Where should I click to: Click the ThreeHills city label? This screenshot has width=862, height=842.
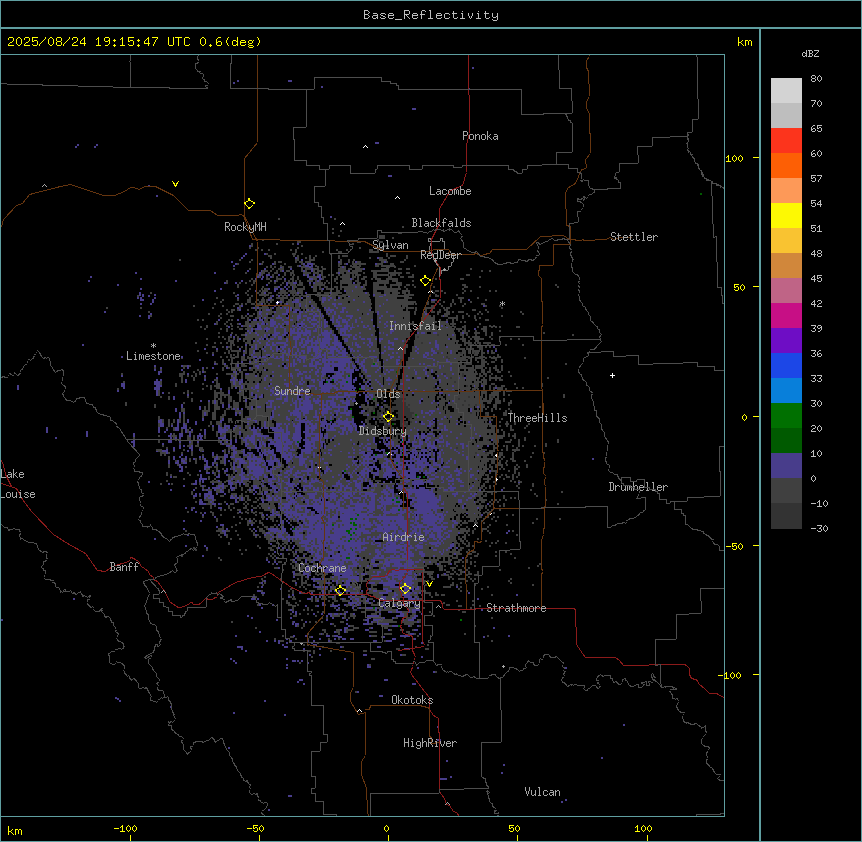coord(537,418)
